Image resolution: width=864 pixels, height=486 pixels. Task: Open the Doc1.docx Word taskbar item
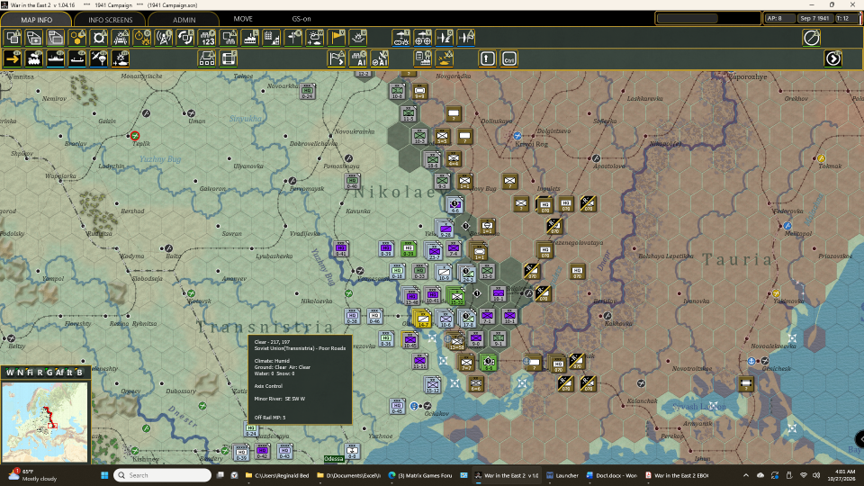click(611, 475)
